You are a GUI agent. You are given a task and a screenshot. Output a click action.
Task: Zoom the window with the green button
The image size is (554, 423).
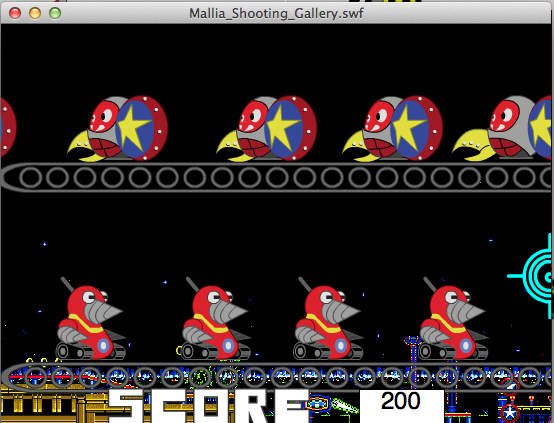55,13
